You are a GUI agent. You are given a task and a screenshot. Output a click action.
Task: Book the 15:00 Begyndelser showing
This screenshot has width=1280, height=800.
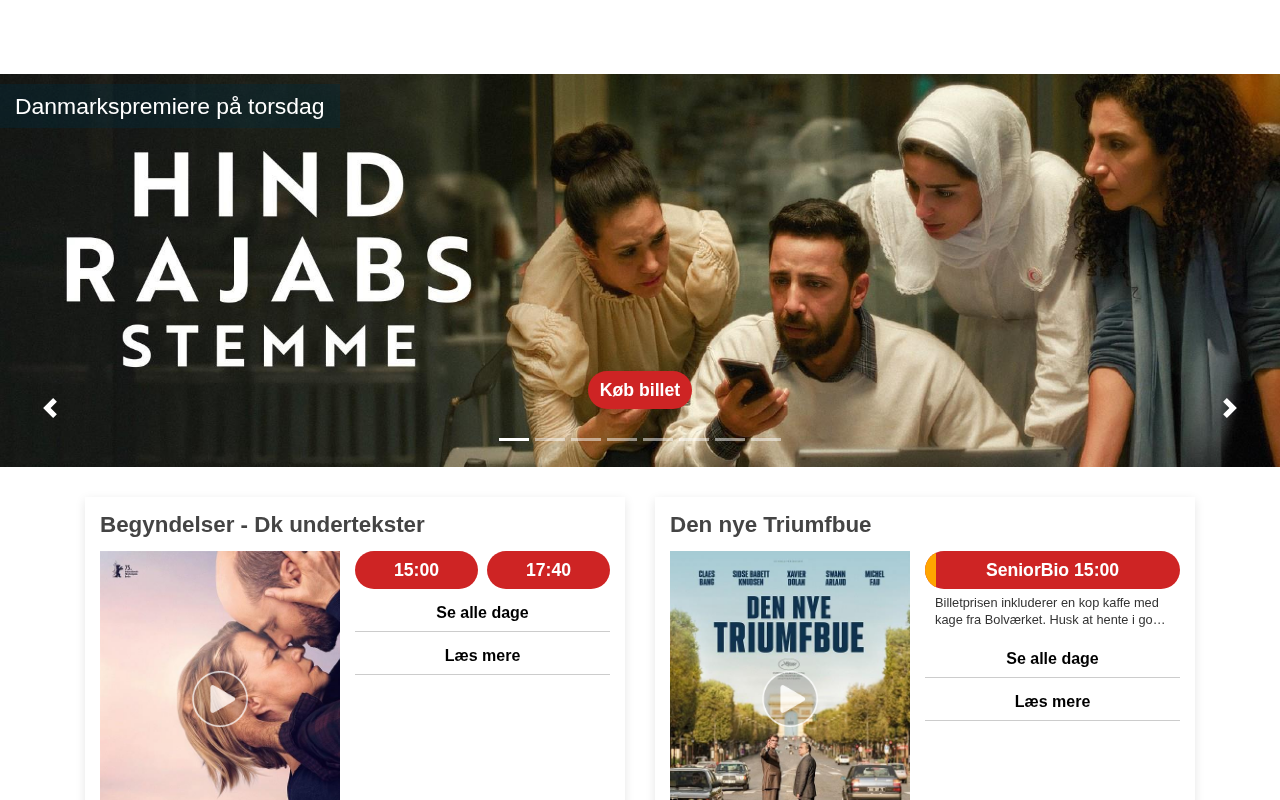[x=416, y=570]
